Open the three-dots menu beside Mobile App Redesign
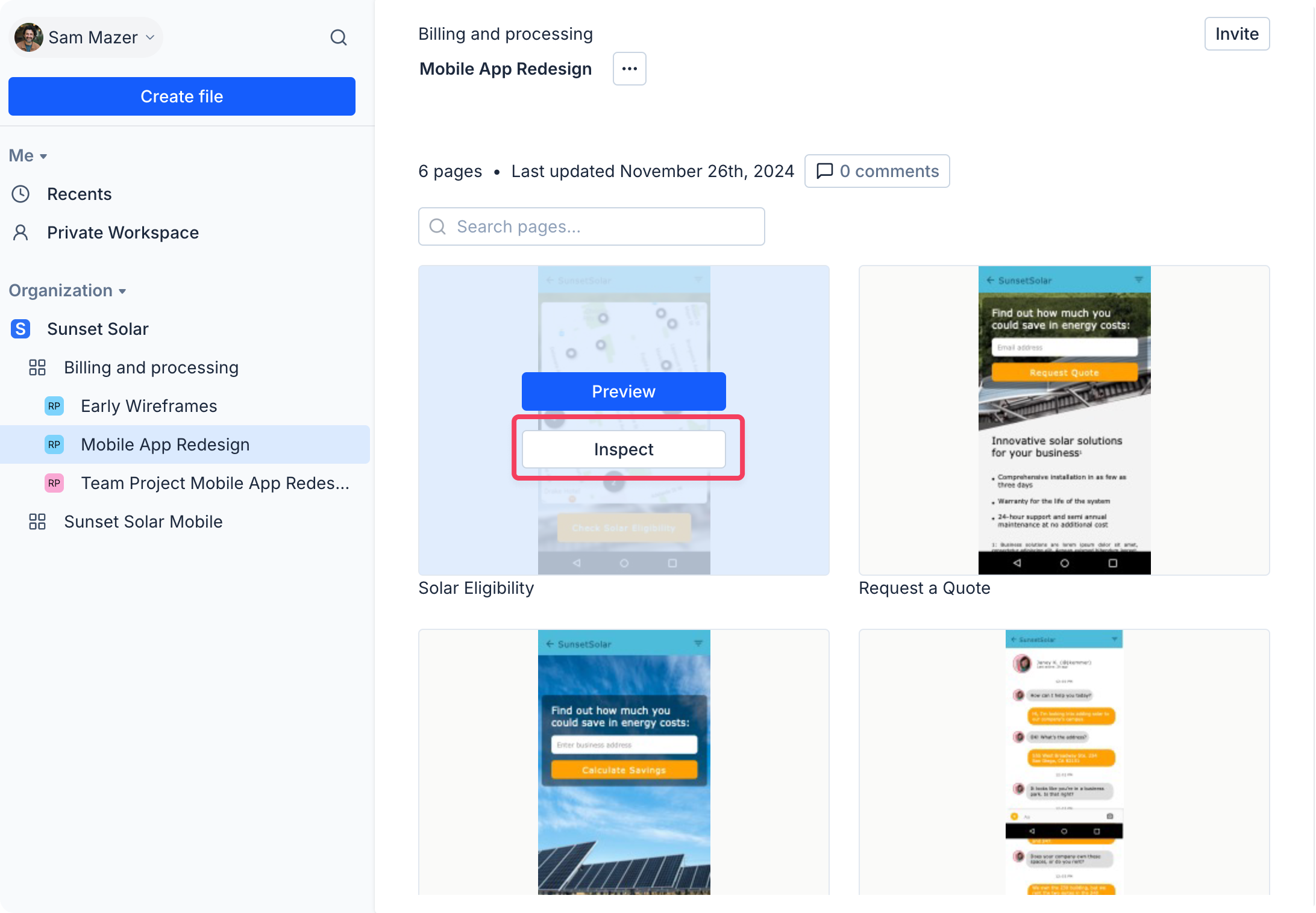This screenshot has width=1316, height=913. [x=629, y=69]
